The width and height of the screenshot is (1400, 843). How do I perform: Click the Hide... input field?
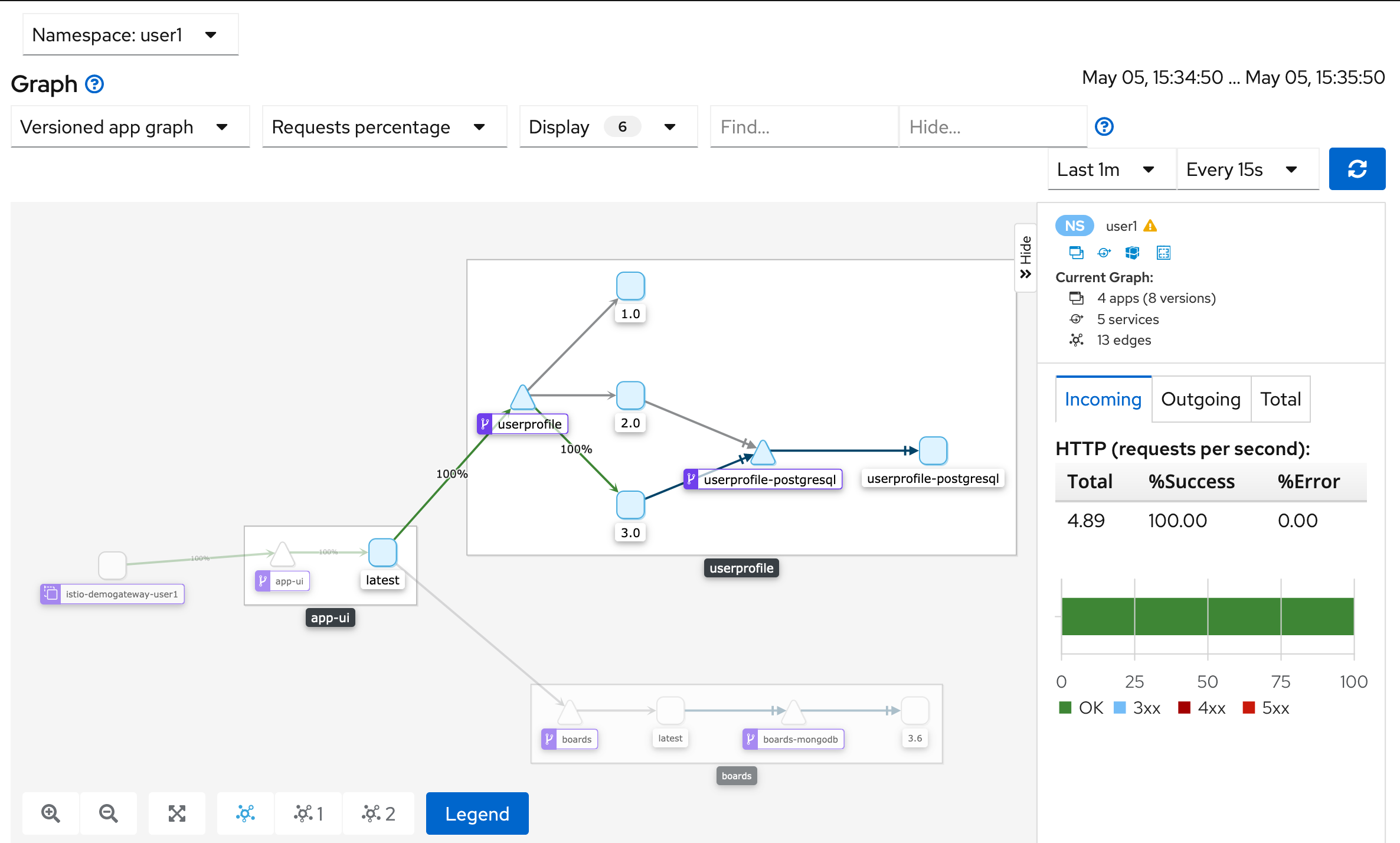point(993,127)
